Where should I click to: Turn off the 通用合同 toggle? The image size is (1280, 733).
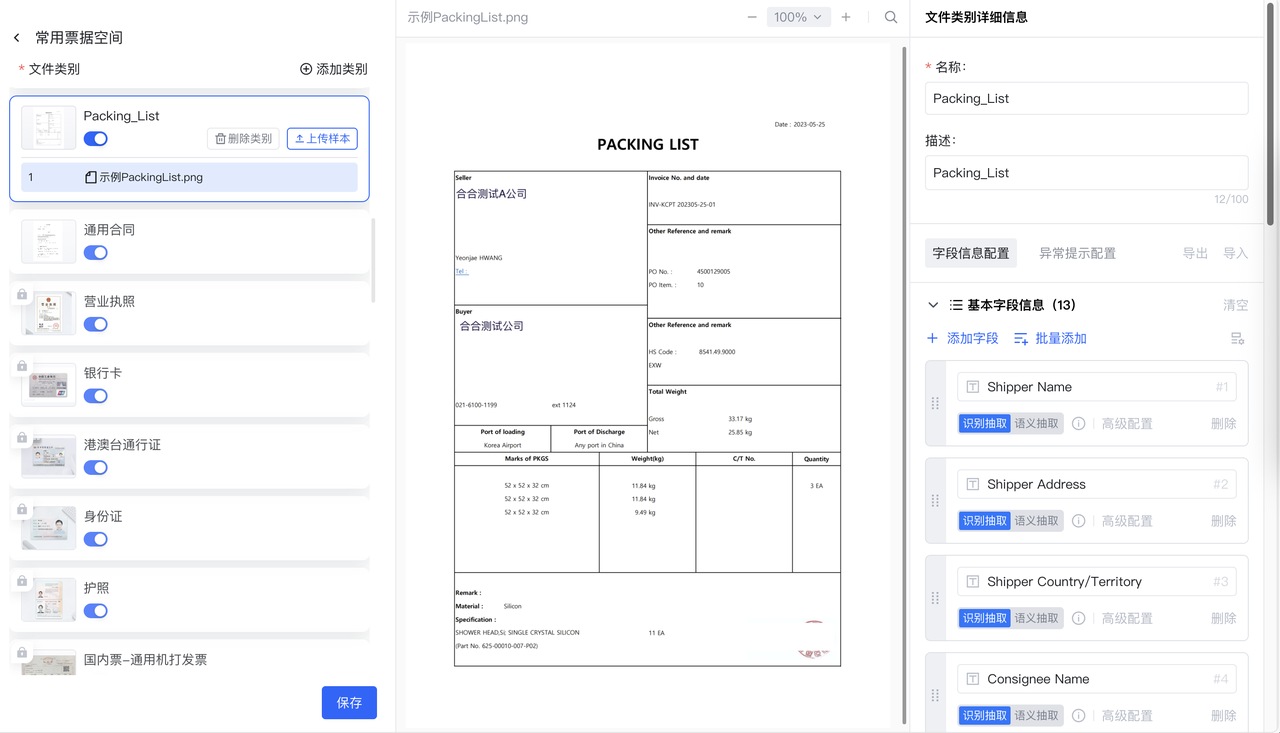pyautogui.click(x=95, y=252)
